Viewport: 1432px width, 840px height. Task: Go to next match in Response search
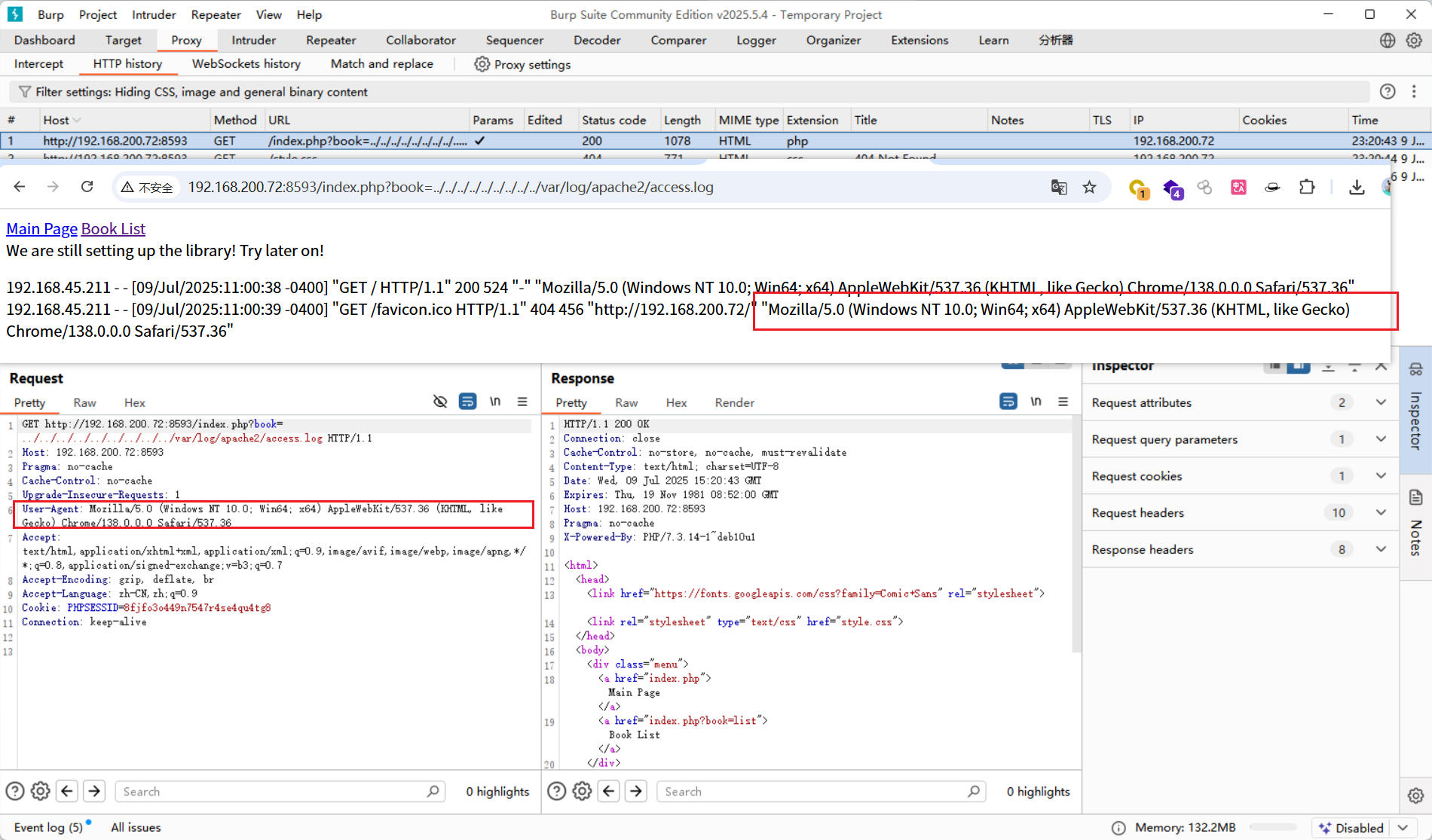point(636,791)
